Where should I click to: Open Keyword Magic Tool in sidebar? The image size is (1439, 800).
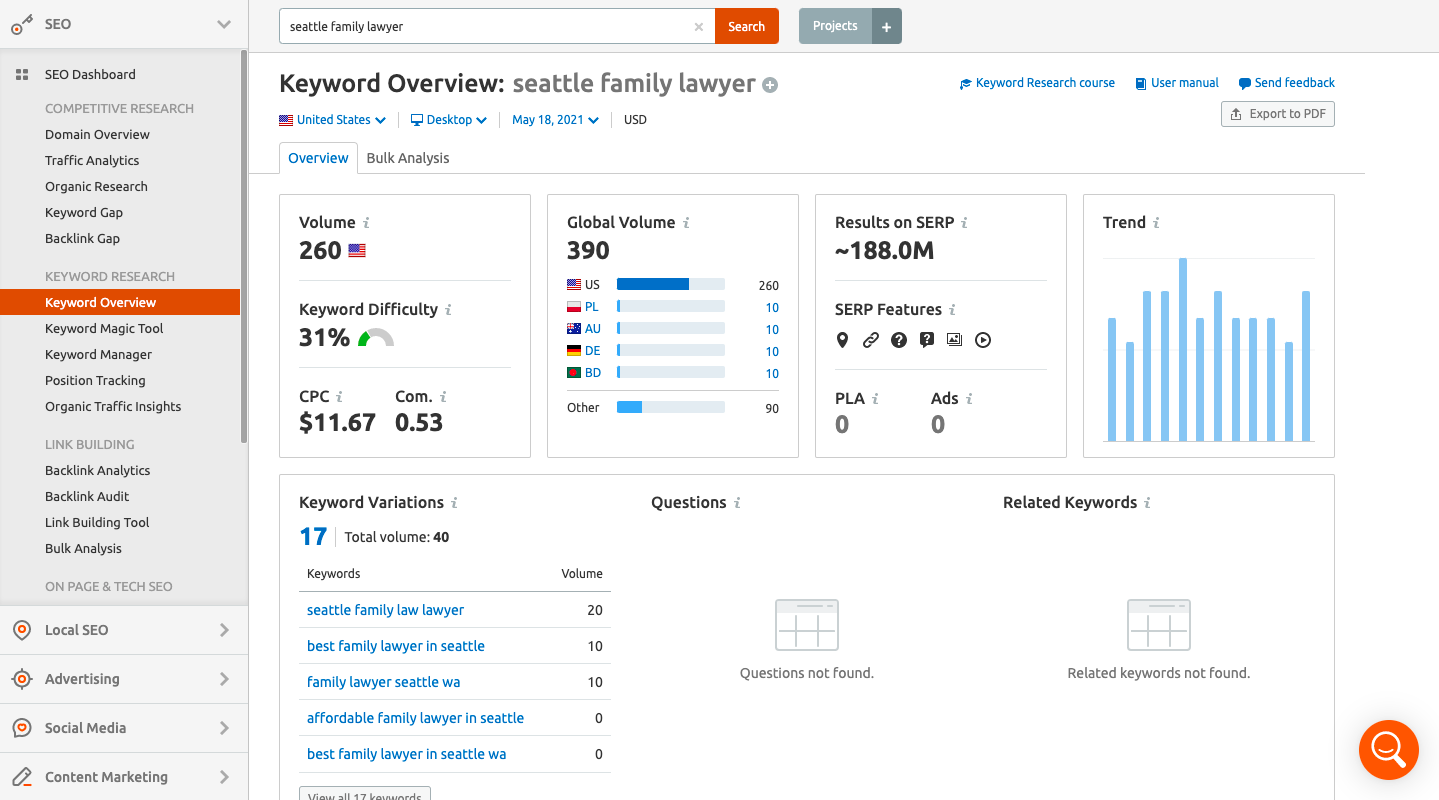pos(104,328)
